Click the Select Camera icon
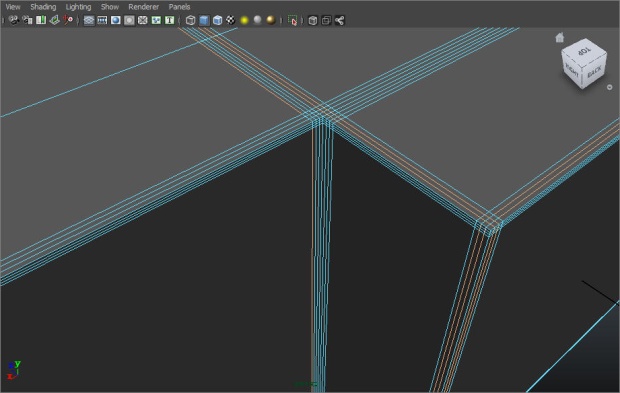The image size is (620, 393). 14,20
